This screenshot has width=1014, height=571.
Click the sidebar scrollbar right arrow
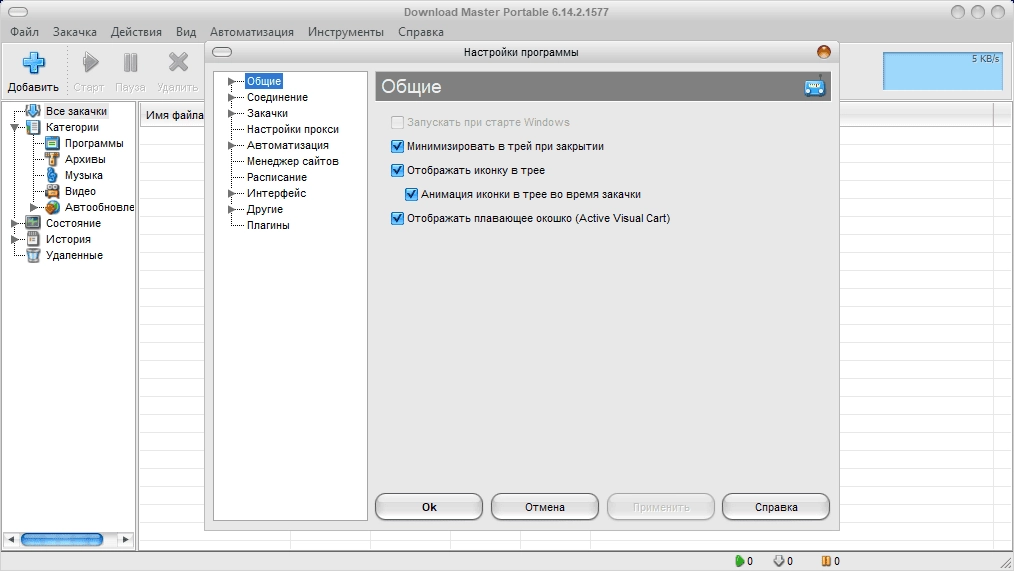tap(125, 539)
